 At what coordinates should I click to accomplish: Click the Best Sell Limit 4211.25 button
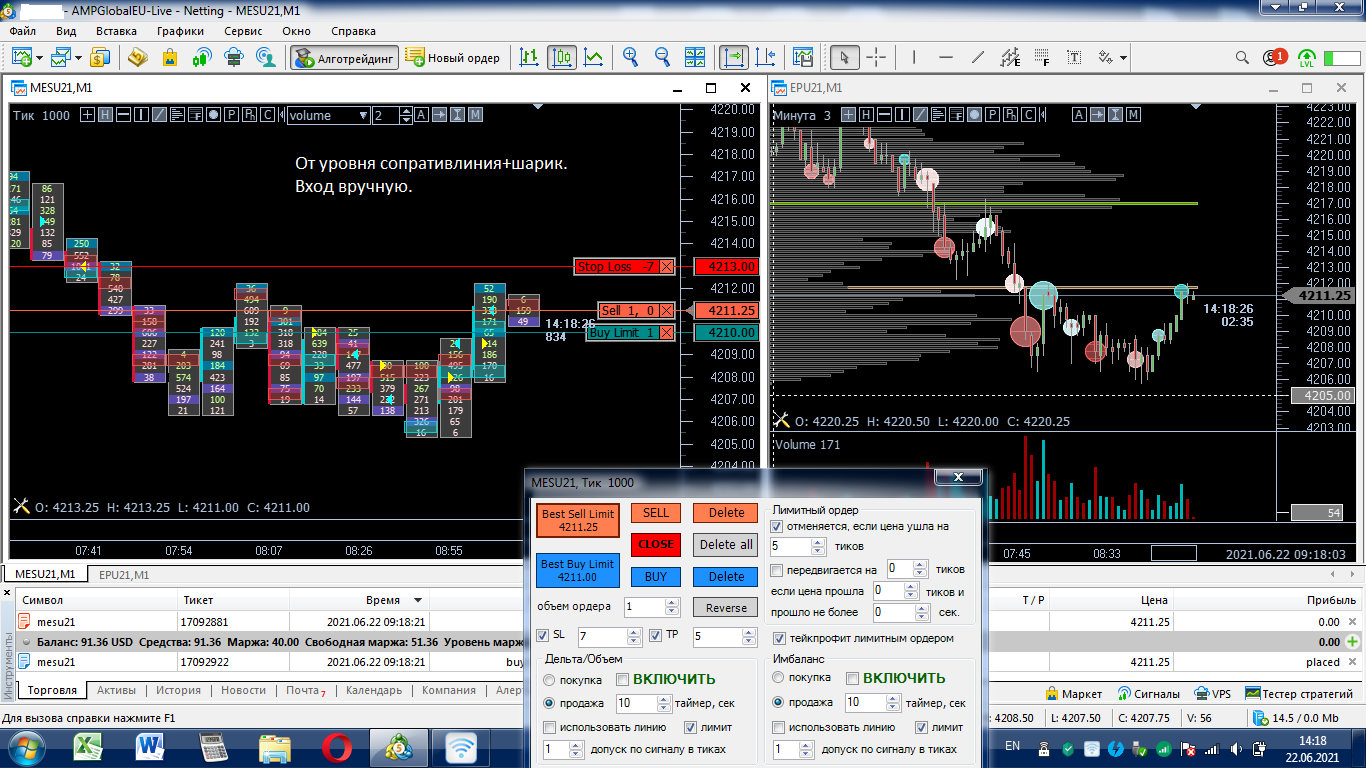click(x=578, y=520)
